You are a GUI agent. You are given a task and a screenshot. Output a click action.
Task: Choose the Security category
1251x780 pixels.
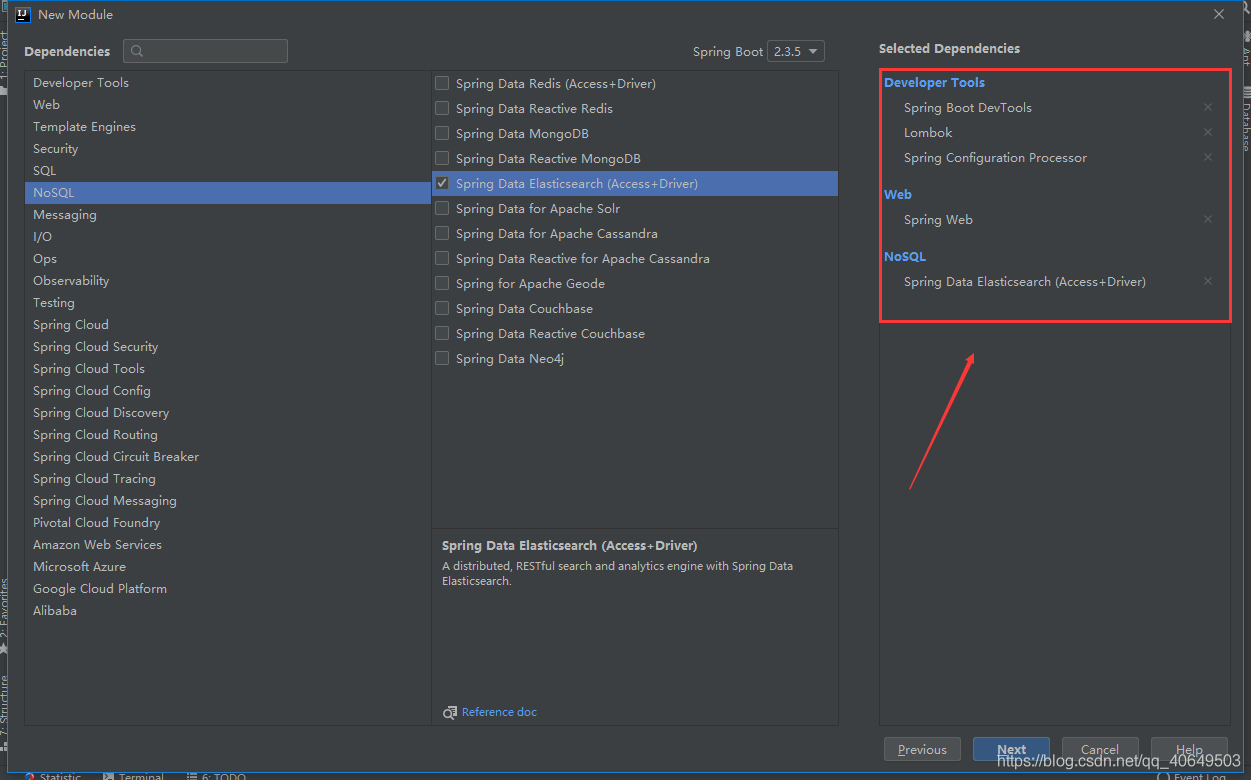(x=228, y=148)
